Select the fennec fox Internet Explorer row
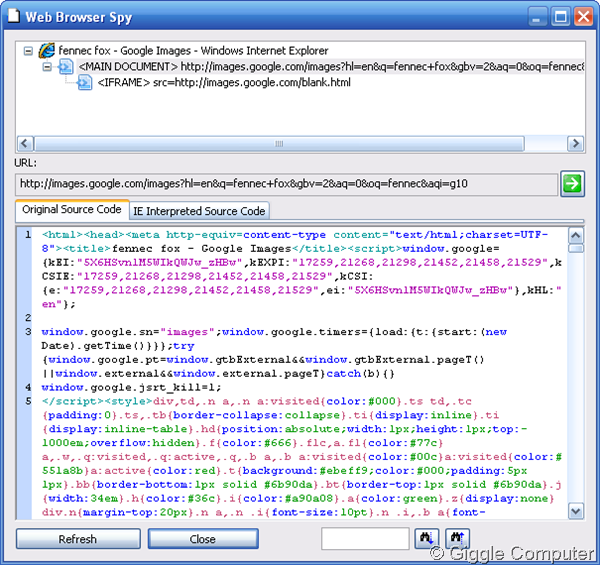The height and width of the screenshot is (565, 600). coord(193,50)
